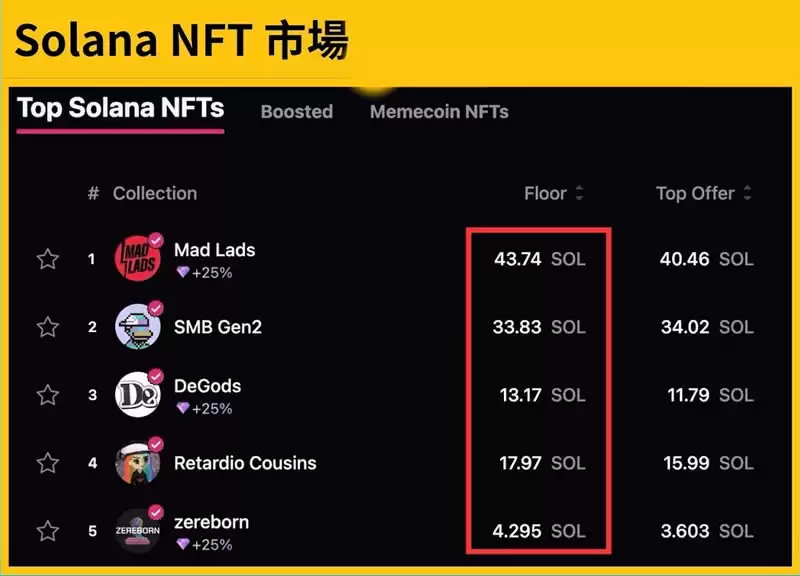
Task: Click the SMB Gen2 monkey avatar
Action: pos(137,327)
